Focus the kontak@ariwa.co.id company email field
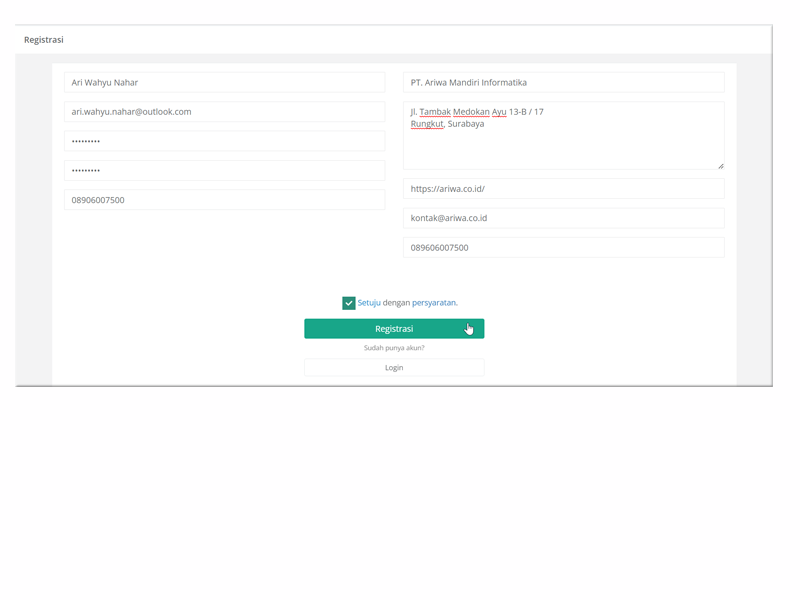800x600 pixels. tap(563, 218)
